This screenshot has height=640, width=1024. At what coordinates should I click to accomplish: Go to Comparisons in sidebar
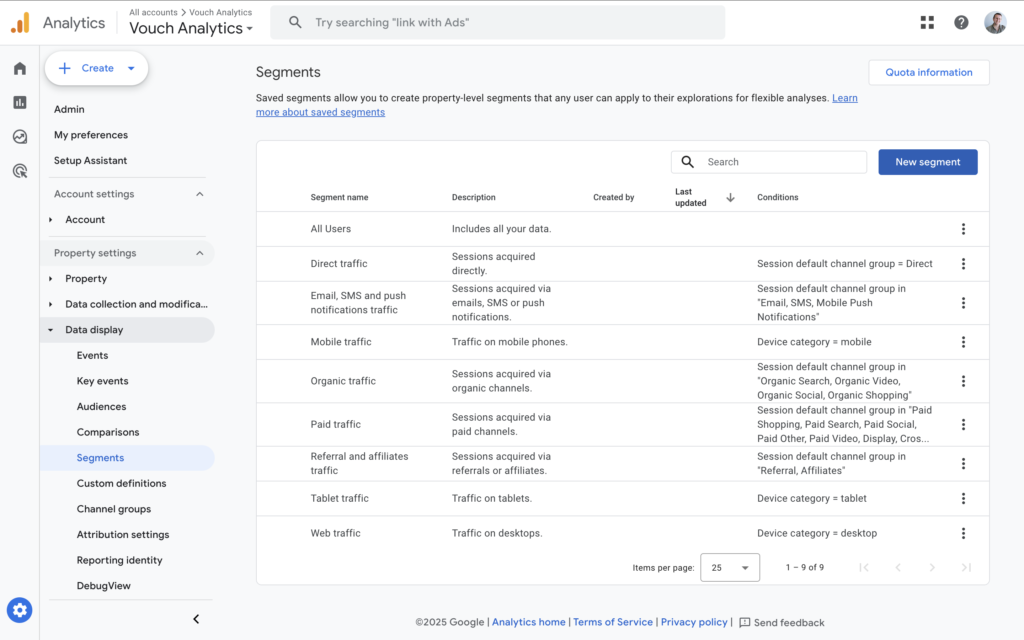pyautogui.click(x=108, y=432)
